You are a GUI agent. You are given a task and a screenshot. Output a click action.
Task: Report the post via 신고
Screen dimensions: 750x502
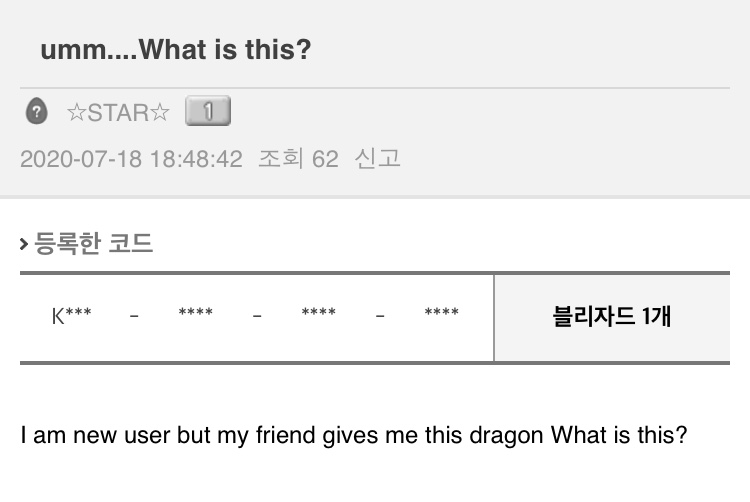(x=377, y=159)
